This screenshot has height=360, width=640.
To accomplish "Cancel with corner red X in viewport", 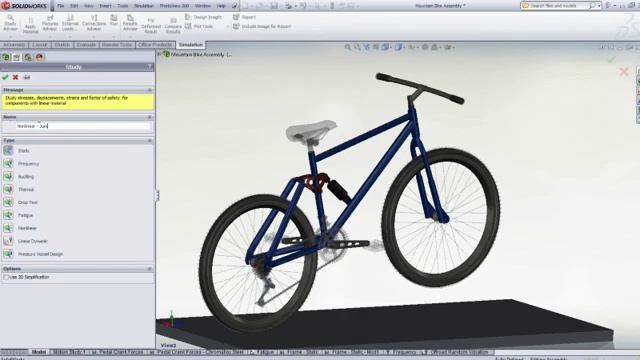I will (x=624, y=72).
